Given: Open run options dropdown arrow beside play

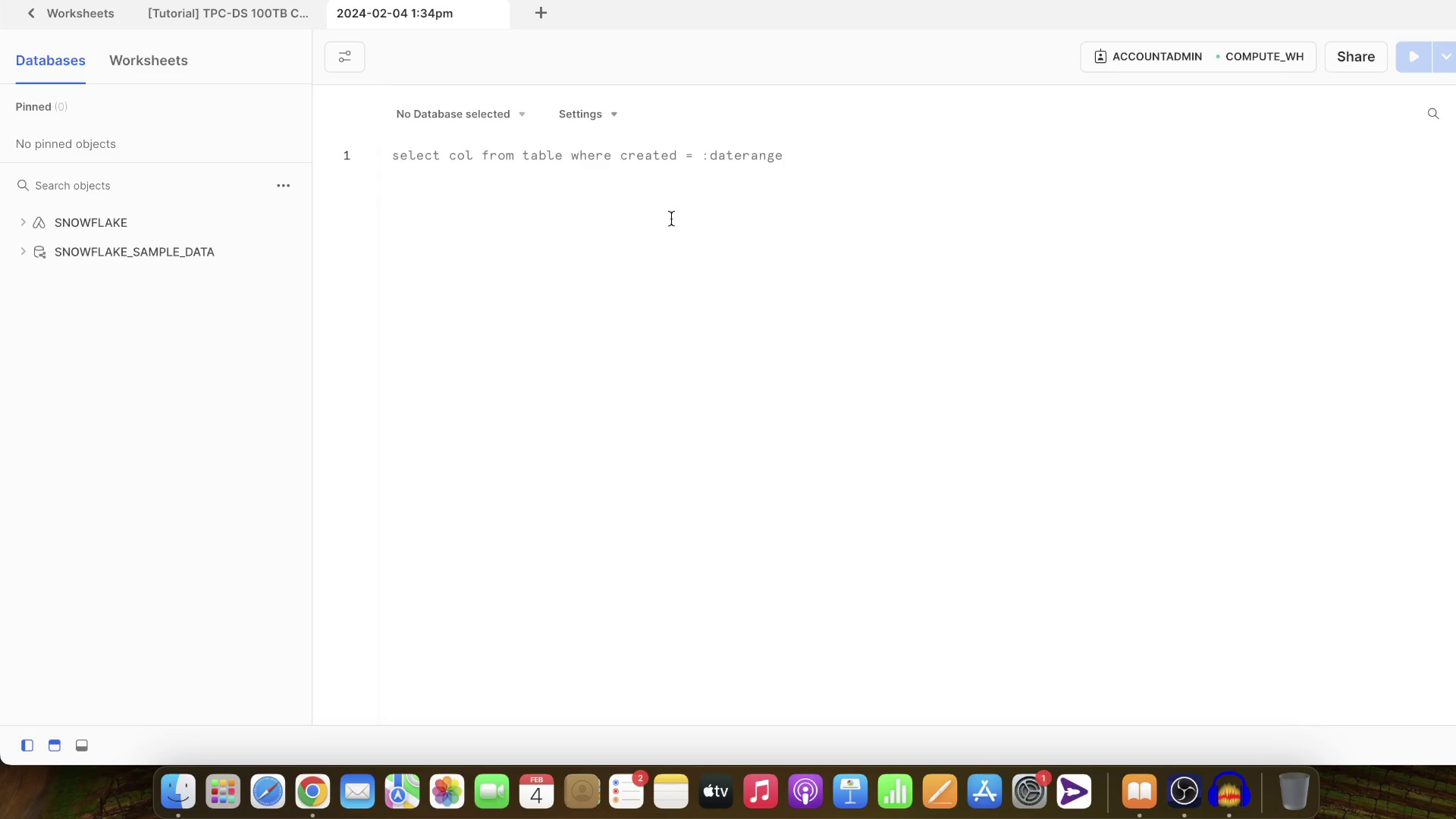Looking at the screenshot, I should [1445, 57].
